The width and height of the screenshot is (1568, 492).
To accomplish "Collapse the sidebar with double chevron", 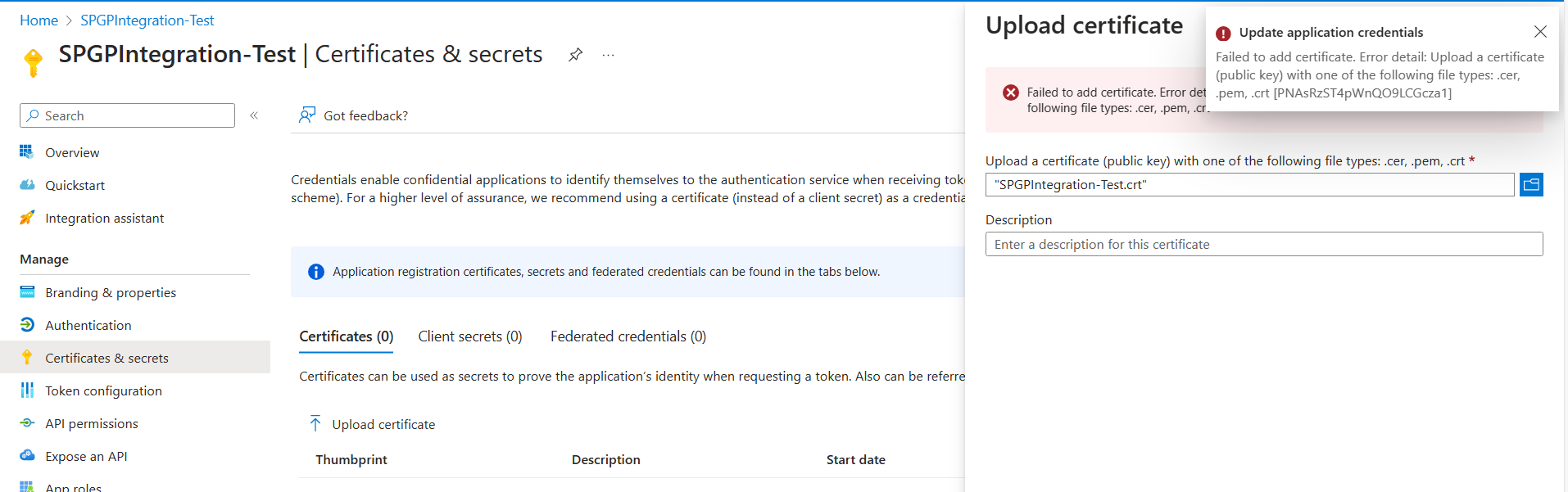I will [254, 115].
